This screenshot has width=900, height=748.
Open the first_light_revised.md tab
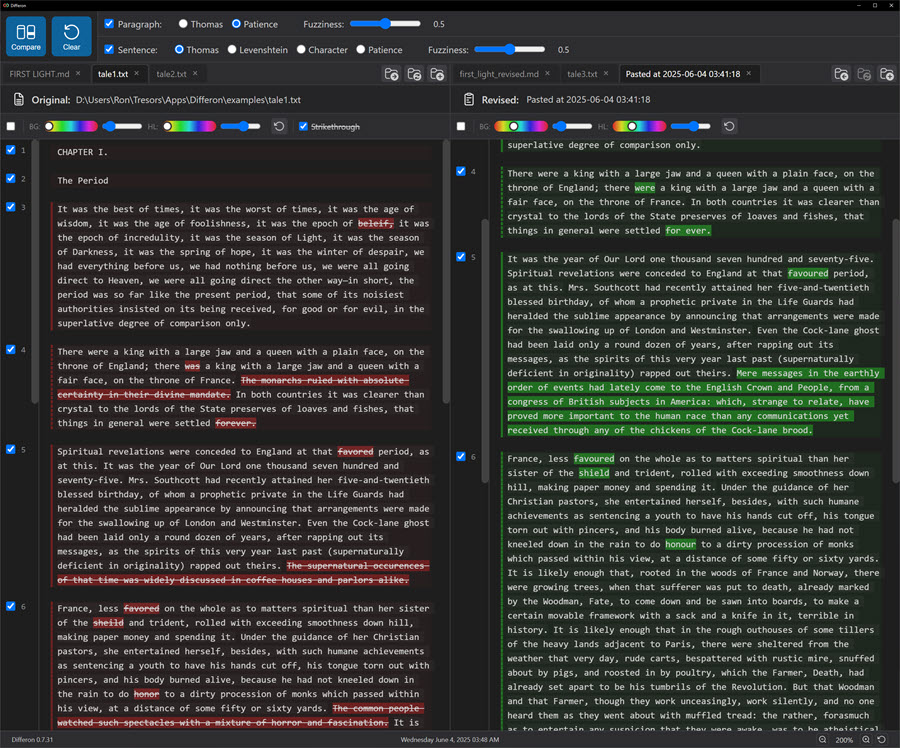coord(498,74)
